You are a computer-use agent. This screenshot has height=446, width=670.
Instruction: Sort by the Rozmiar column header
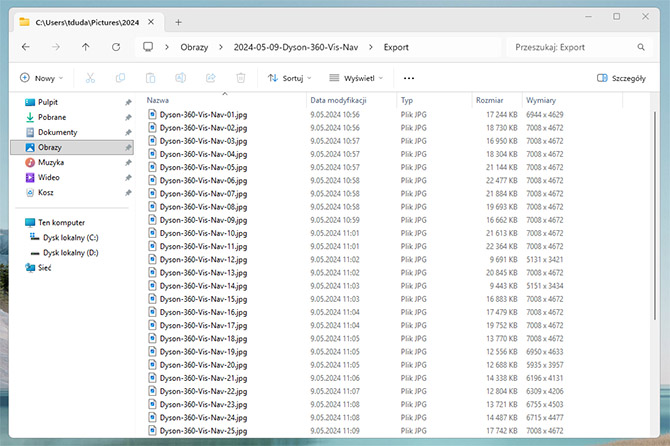coord(490,100)
